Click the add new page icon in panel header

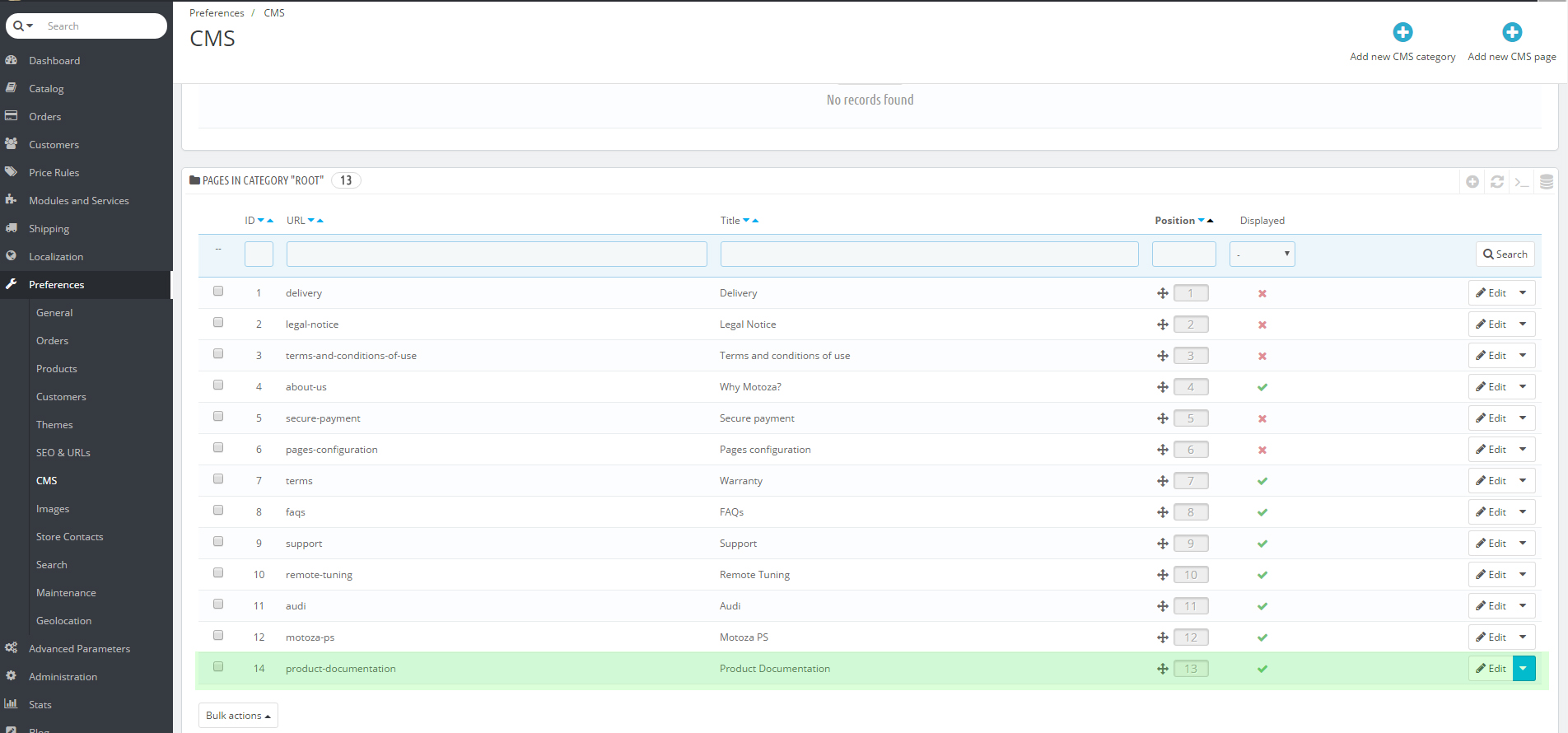[x=1472, y=182]
